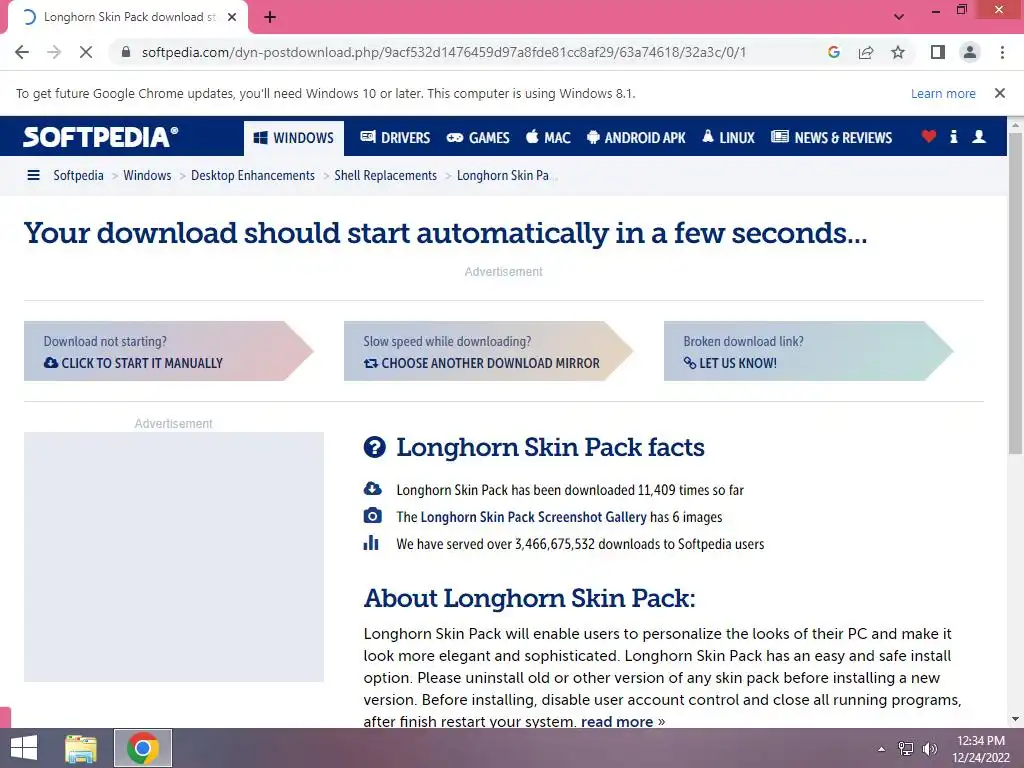Image resolution: width=1024 pixels, height=768 pixels.
Task: Open the hamburger menu in breadcrumbs
Action: [33, 175]
